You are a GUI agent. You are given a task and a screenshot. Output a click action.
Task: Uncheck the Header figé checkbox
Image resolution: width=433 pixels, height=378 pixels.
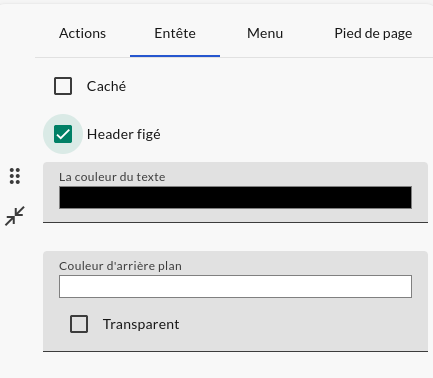pos(63,134)
